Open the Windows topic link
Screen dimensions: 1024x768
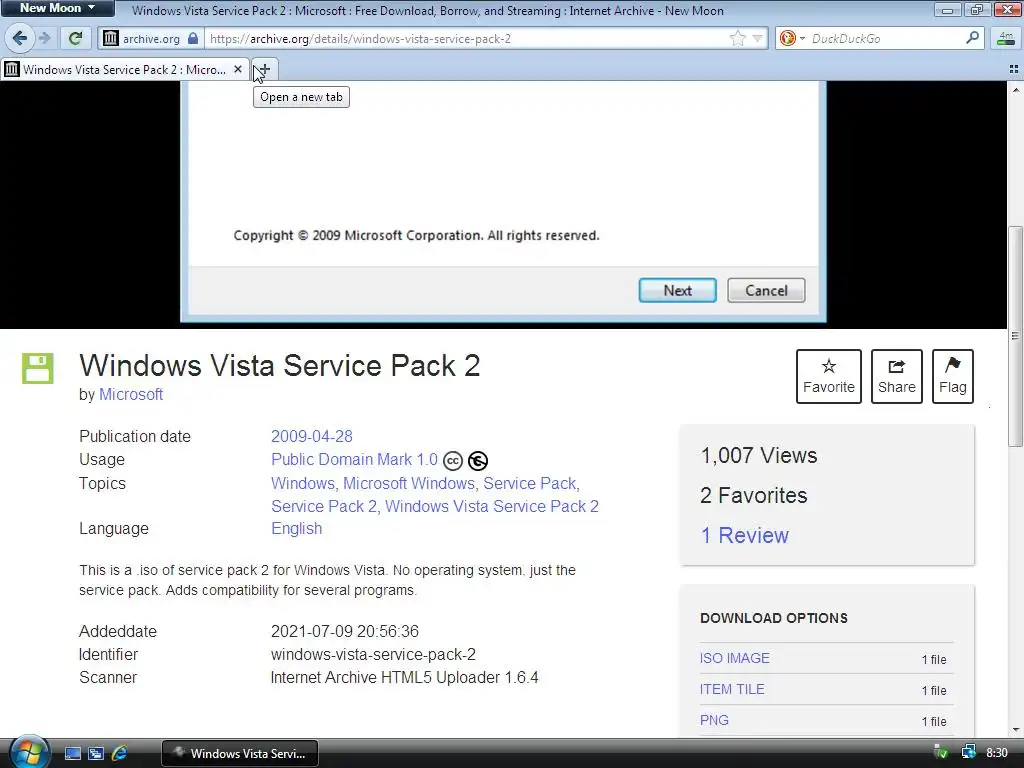coord(302,483)
